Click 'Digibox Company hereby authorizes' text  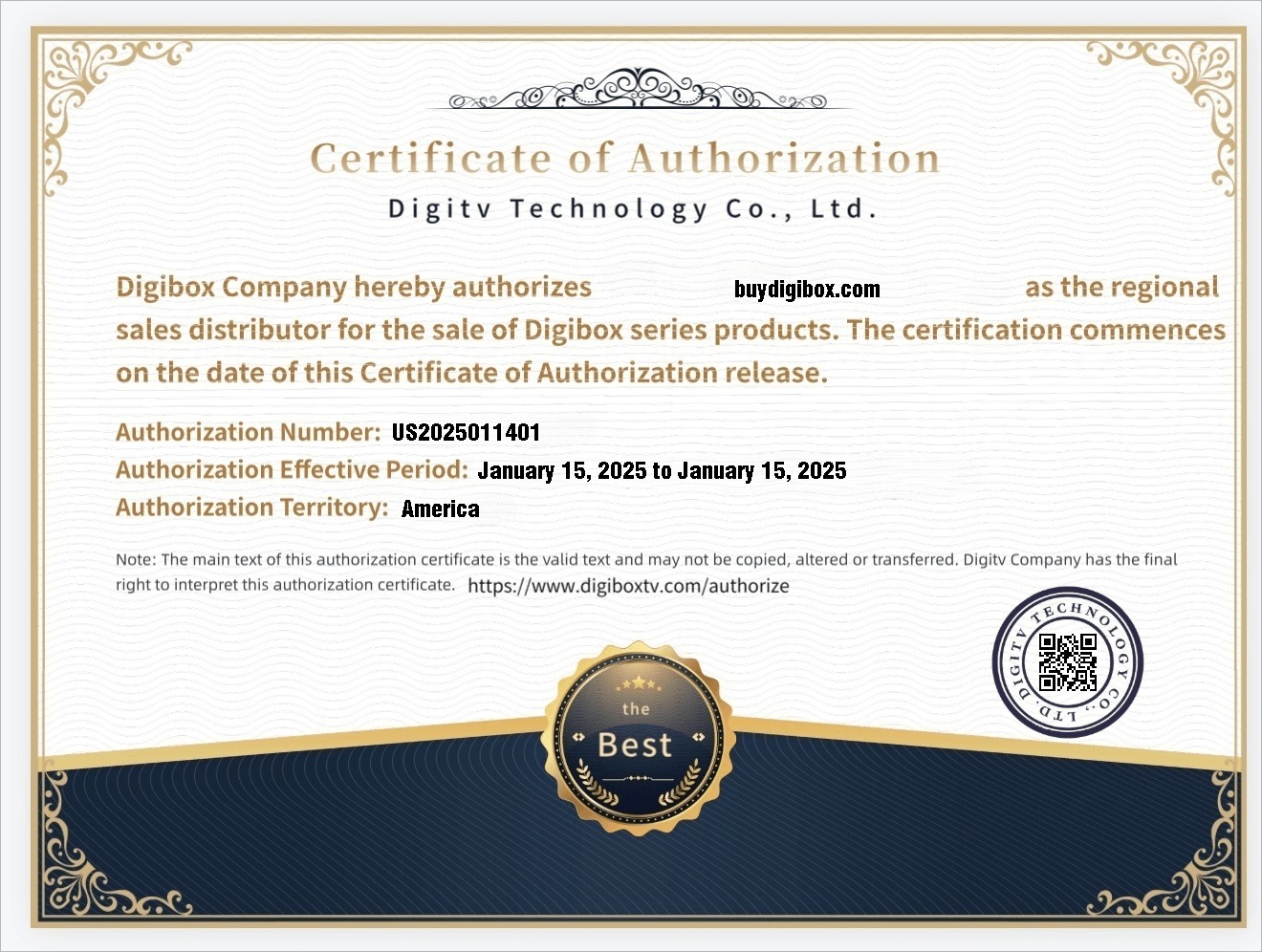(x=354, y=288)
